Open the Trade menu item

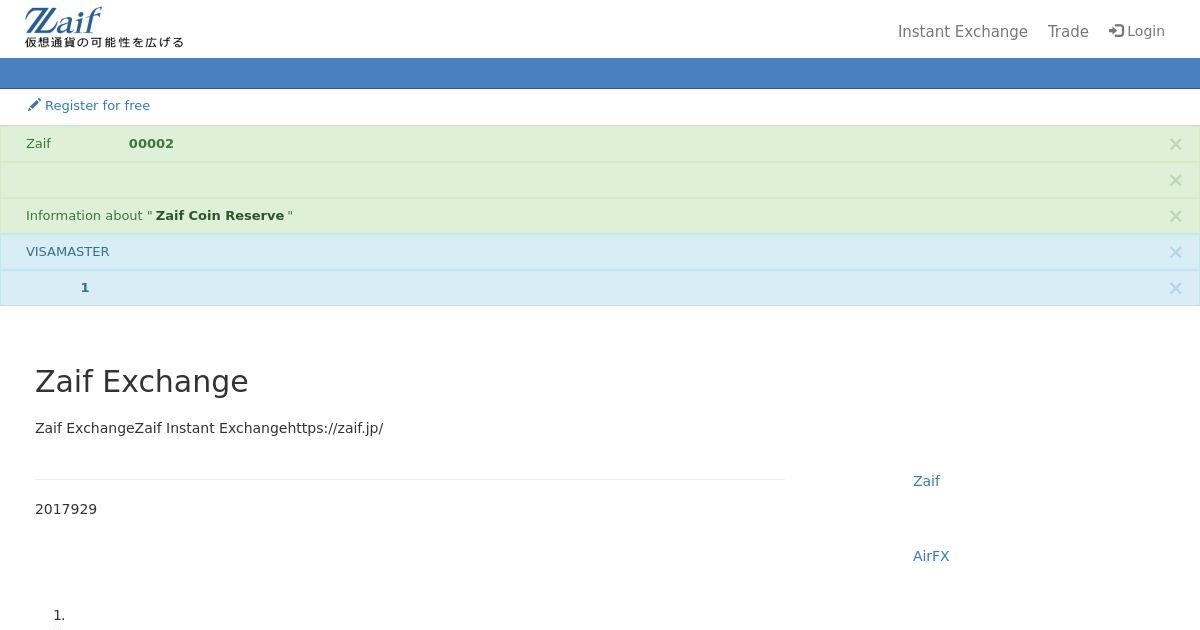[x=1068, y=32]
